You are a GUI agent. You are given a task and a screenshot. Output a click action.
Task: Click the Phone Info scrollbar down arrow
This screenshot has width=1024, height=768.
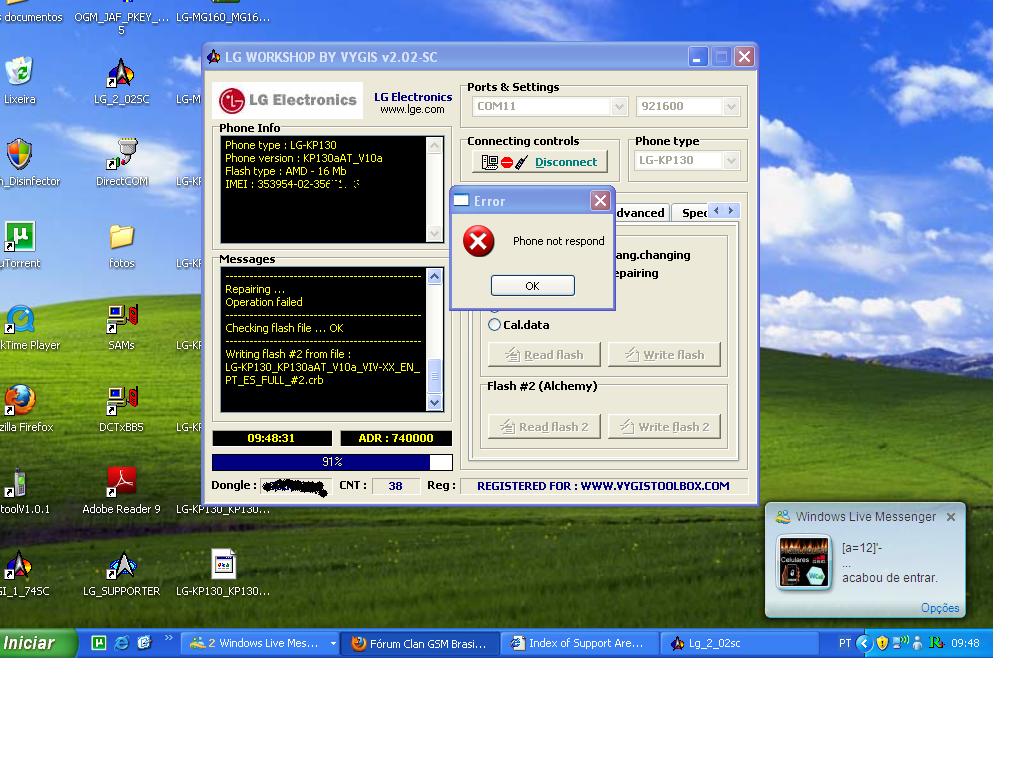point(434,233)
